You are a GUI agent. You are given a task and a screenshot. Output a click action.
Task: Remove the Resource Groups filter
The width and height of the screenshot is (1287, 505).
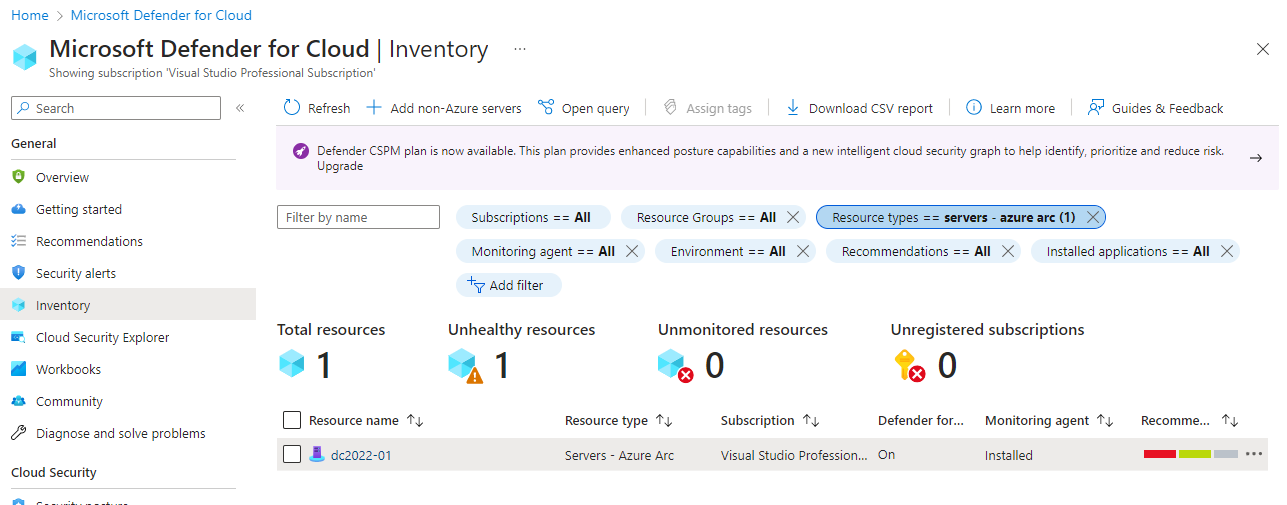pyautogui.click(x=792, y=217)
